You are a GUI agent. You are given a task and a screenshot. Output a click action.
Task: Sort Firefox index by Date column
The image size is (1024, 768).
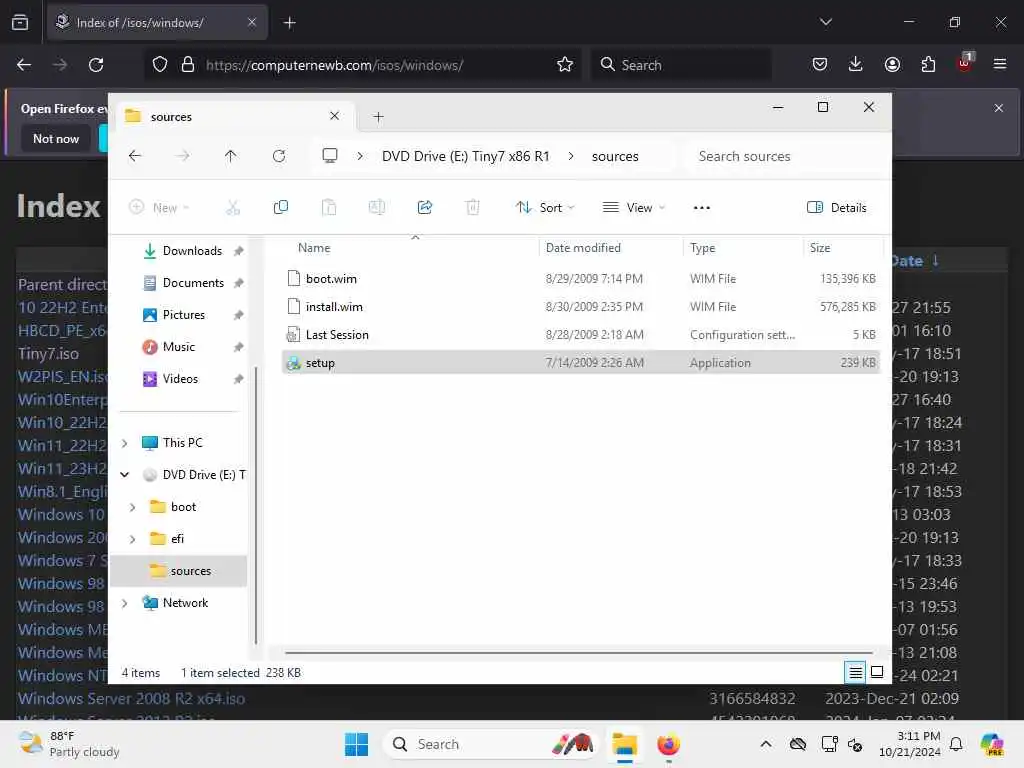click(x=908, y=261)
